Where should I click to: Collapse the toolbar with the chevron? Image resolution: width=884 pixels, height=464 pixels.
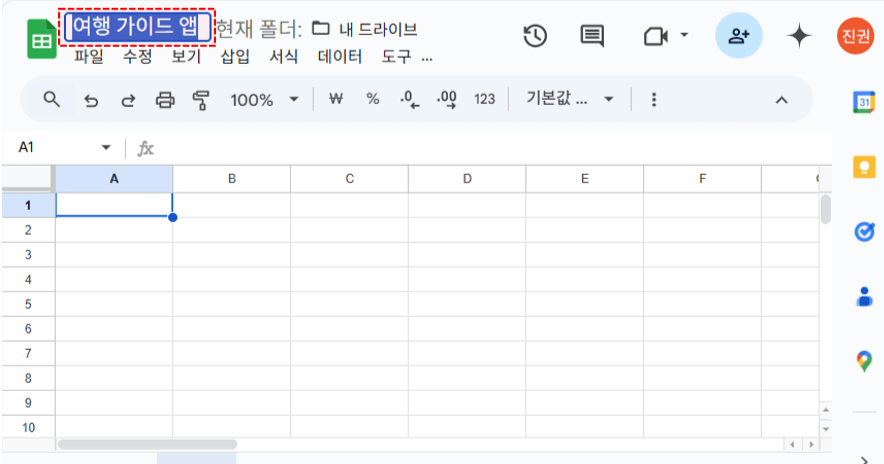pos(782,100)
